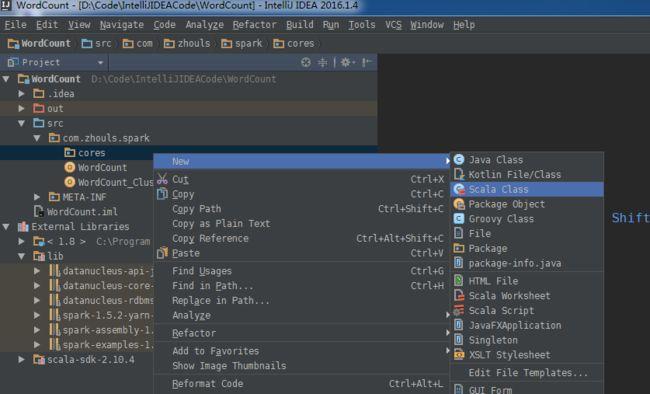Viewport: 650px width, 394px height.
Task: Collapse the WordCount root node
Action: click(x=6, y=79)
